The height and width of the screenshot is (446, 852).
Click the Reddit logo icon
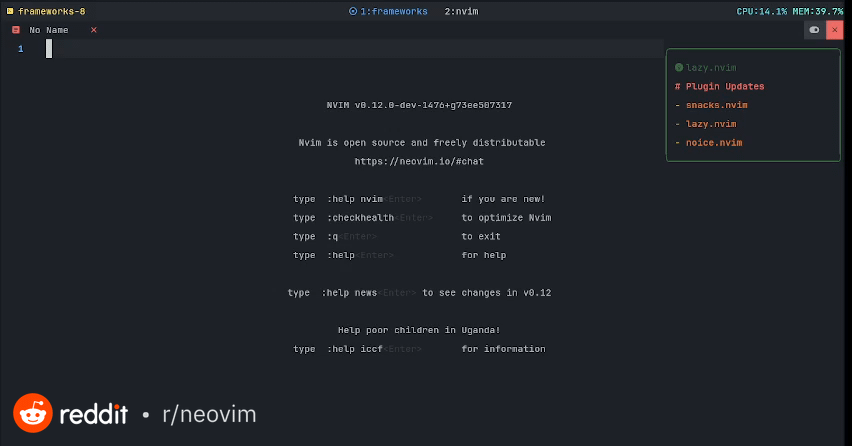[x=32, y=413]
